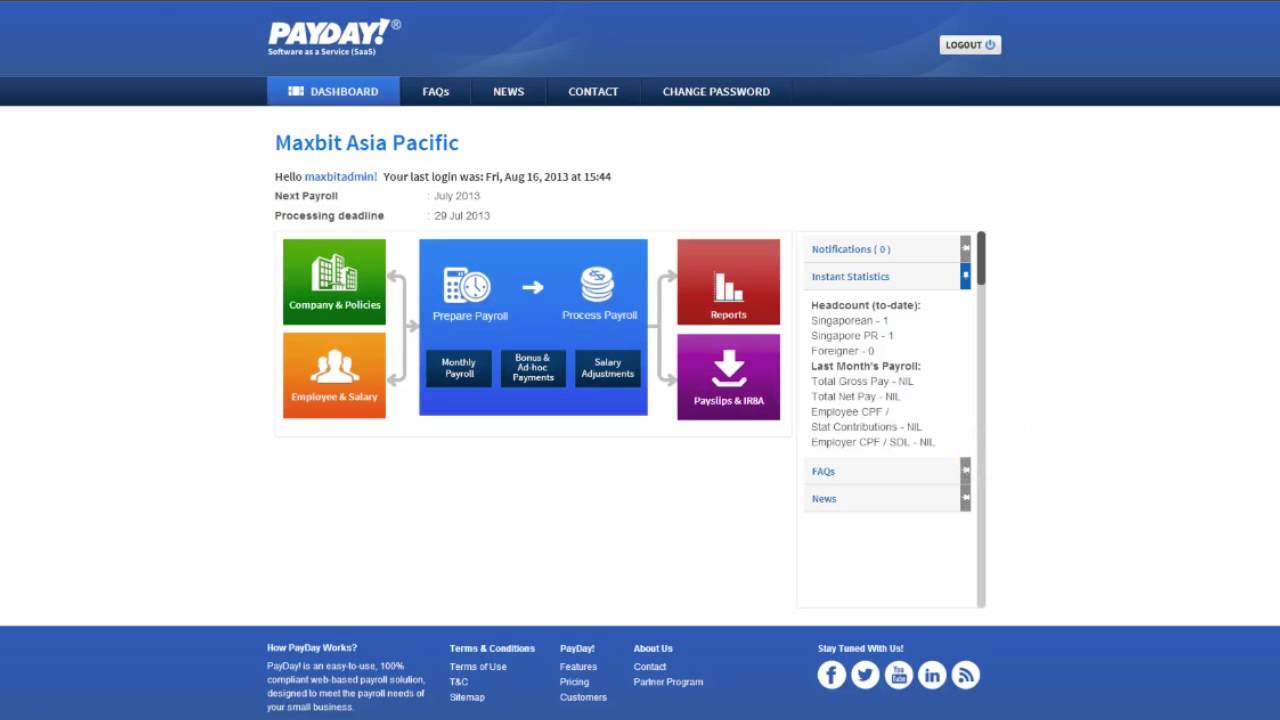Open the Company & Policies tile
The width and height of the screenshot is (1280, 720).
pyautogui.click(x=334, y=282)
